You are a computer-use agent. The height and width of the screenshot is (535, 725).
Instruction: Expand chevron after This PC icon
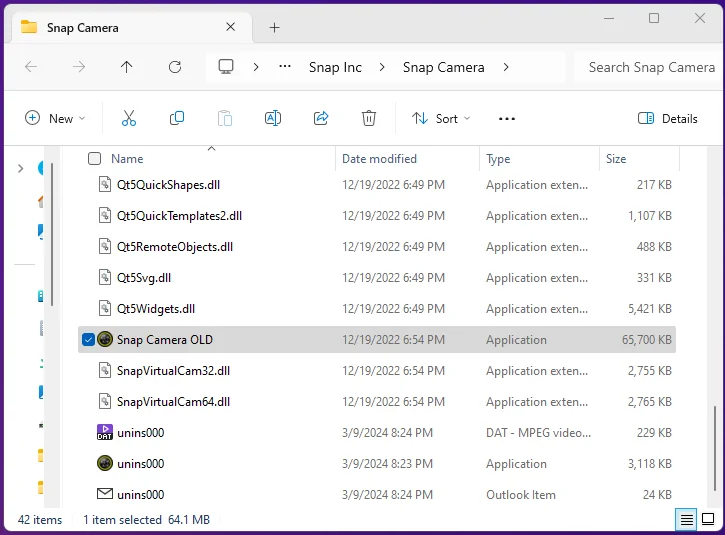(x=256, y=68)
